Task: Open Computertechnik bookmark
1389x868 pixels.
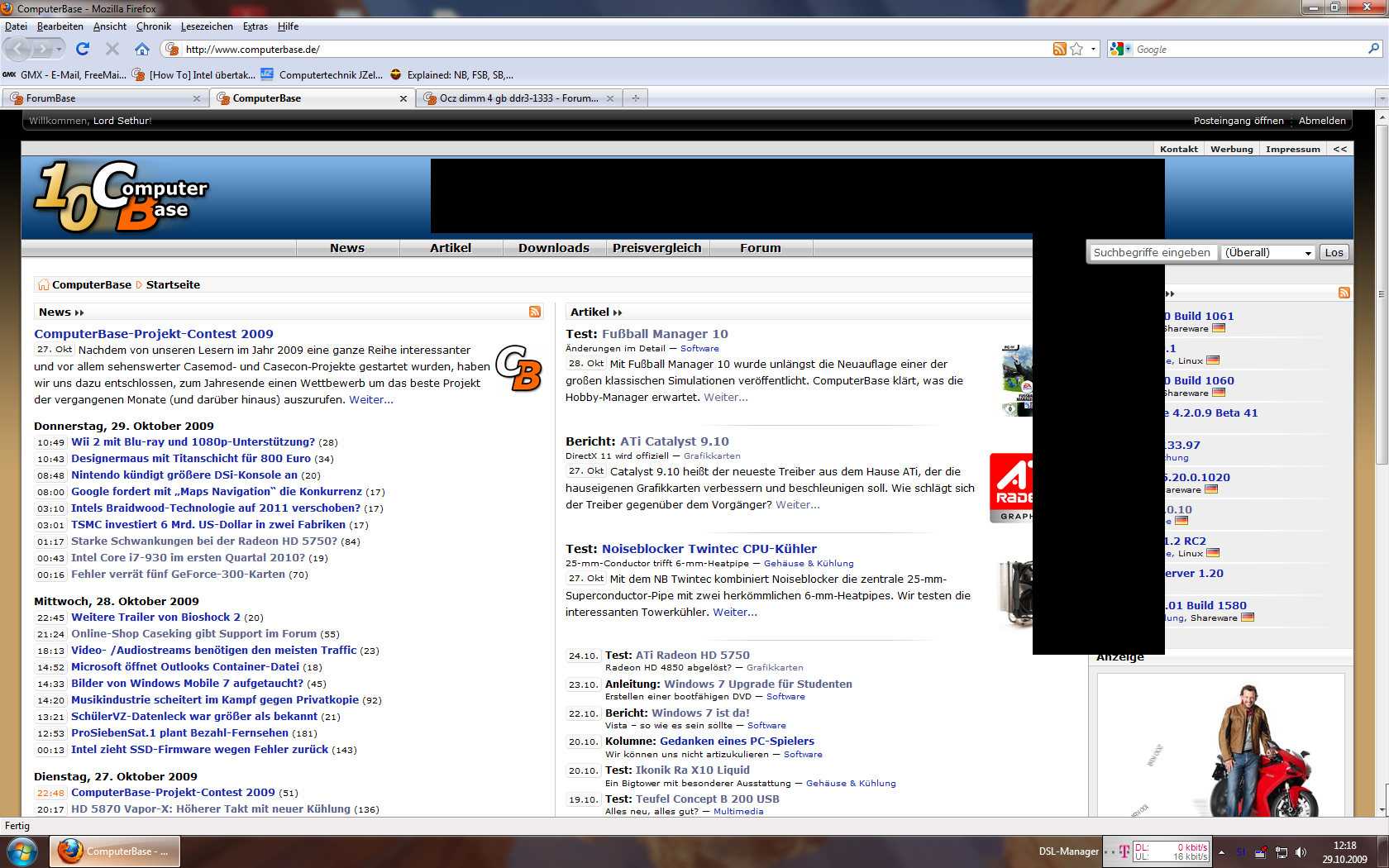Action: (322, 74)
